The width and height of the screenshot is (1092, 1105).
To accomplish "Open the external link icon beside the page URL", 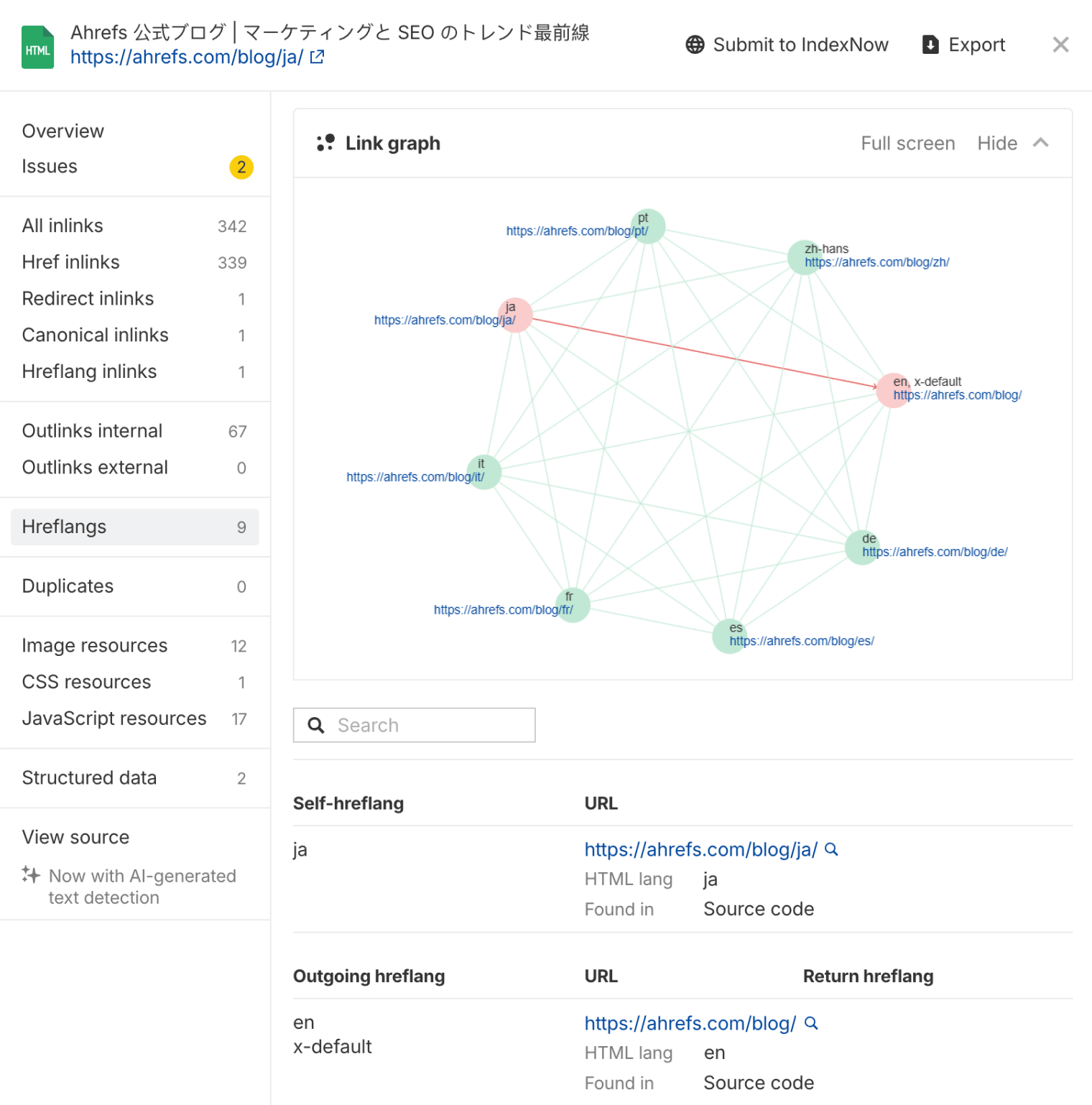I will (x=316, y=56).
